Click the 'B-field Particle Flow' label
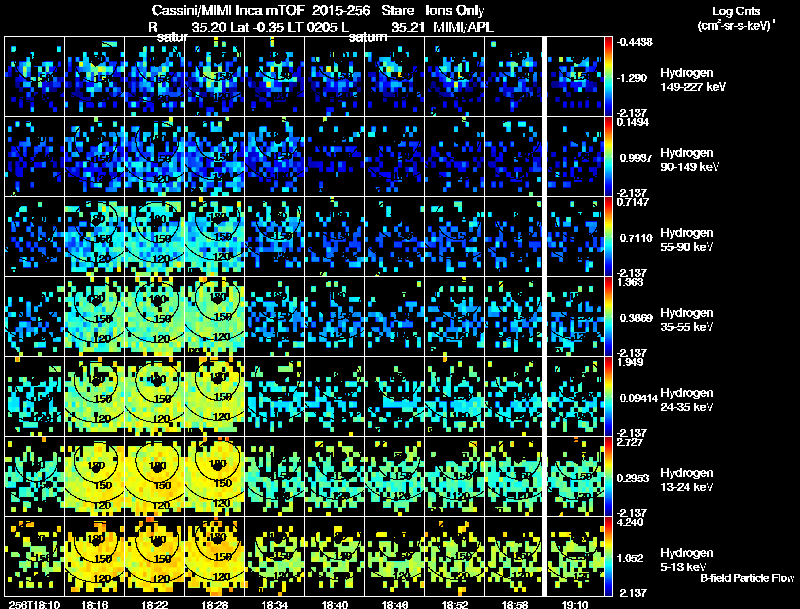 tap(747, 578)
